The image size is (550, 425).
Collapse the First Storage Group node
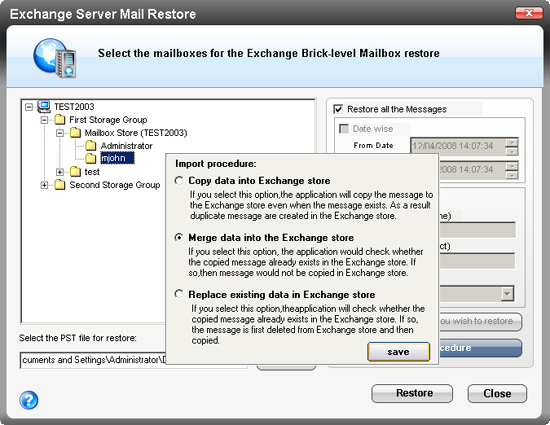[45, 120]
